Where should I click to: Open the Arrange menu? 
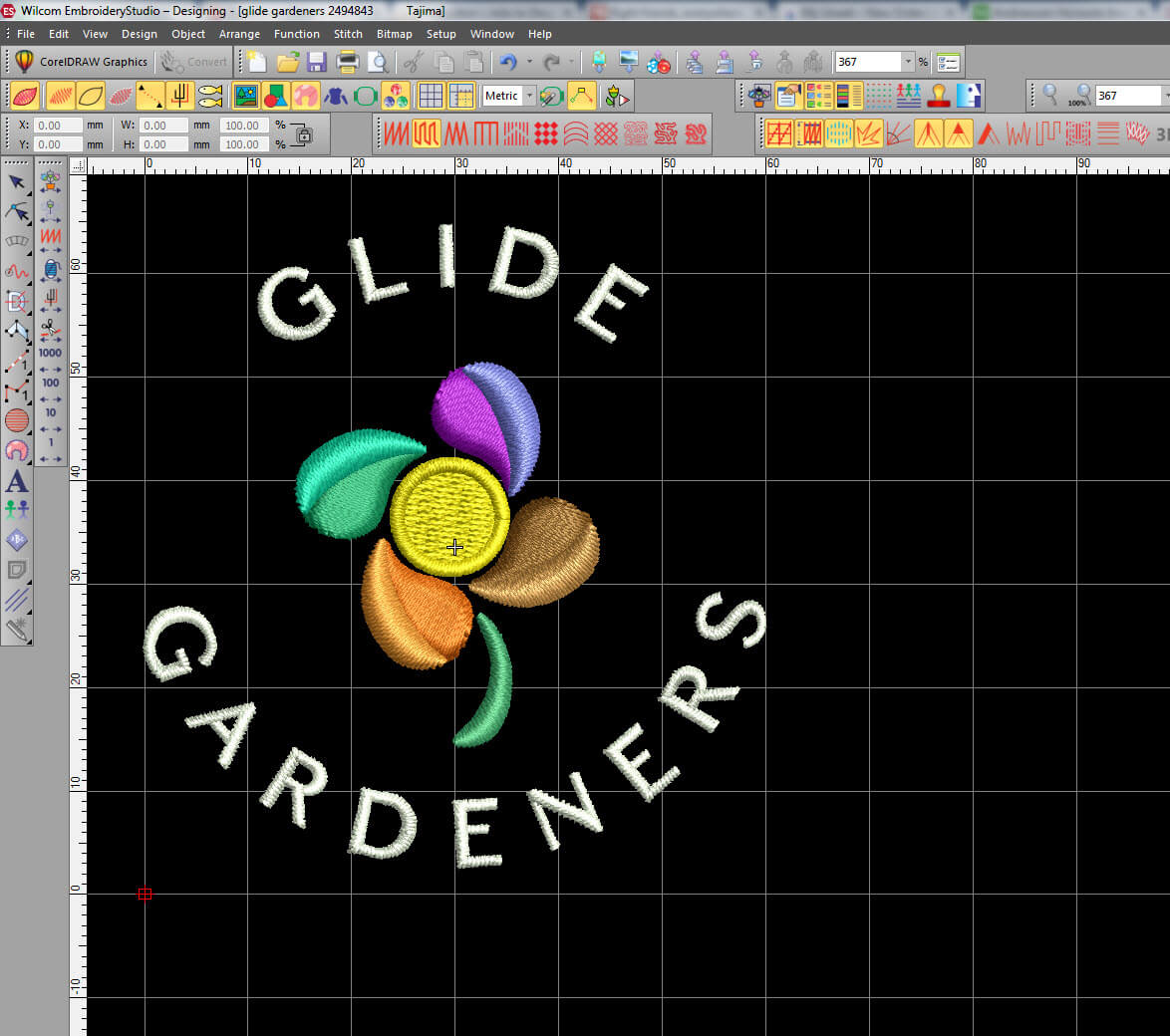pos(239,34)
